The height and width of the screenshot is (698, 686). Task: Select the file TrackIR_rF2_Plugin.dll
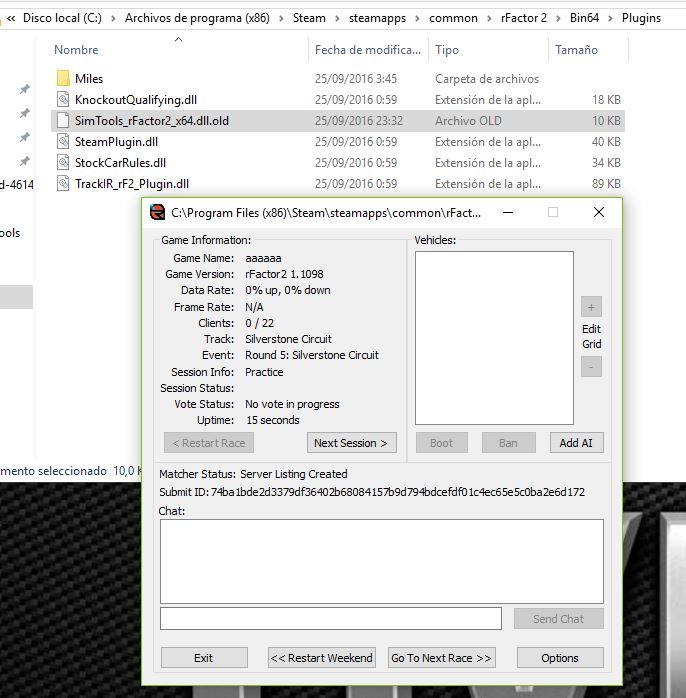click(x=132, y=184)
